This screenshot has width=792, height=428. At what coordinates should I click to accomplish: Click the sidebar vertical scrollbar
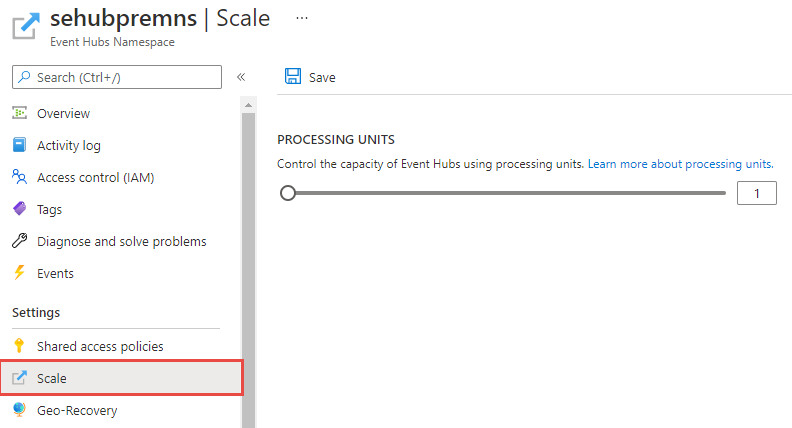249,250
